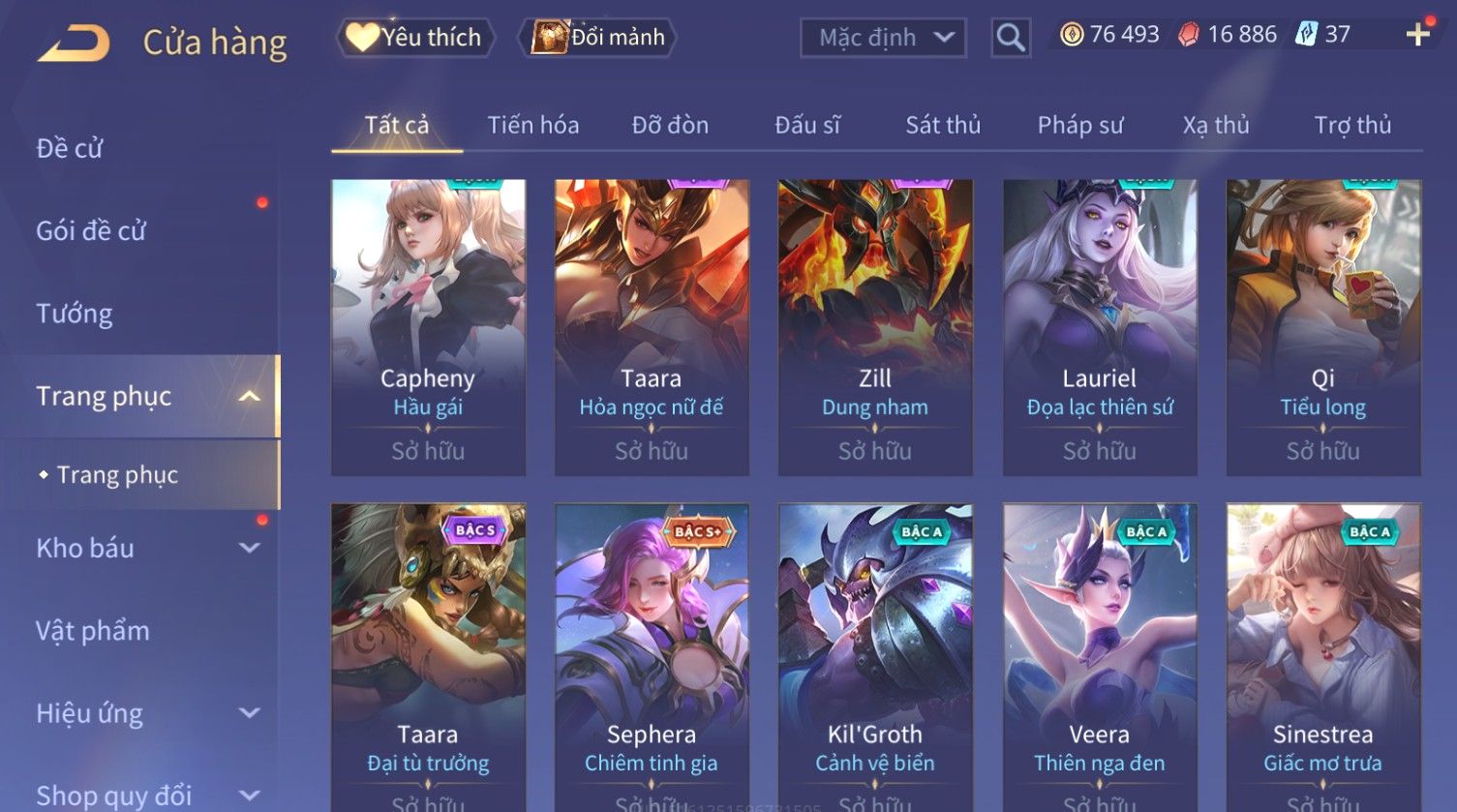Switch to the Pháp sư tab

1080,125
